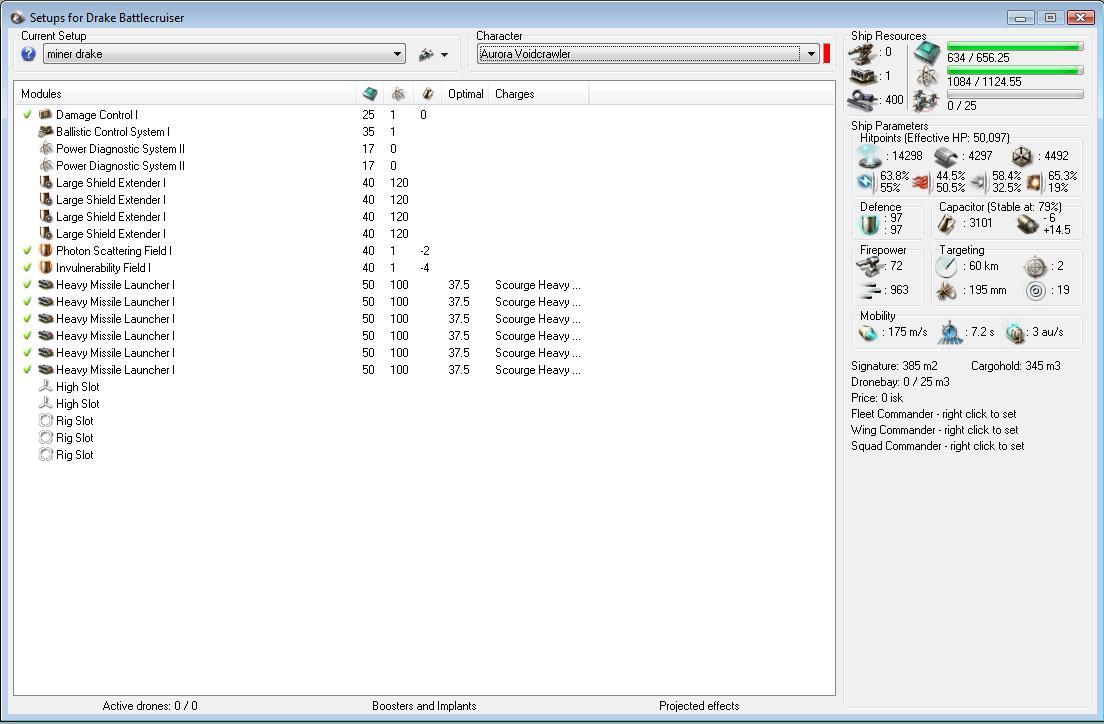Click Wing Commander - right click to set
Image resolution: width=1104 pixels, height=724 pixels.
(934, 430)
